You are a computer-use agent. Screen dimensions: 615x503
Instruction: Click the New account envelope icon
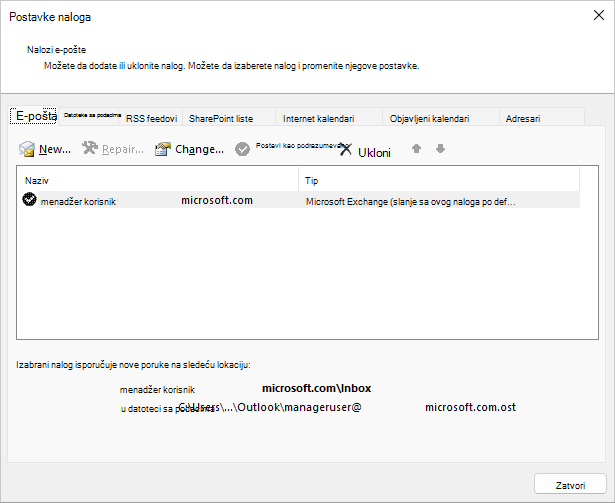27,149
